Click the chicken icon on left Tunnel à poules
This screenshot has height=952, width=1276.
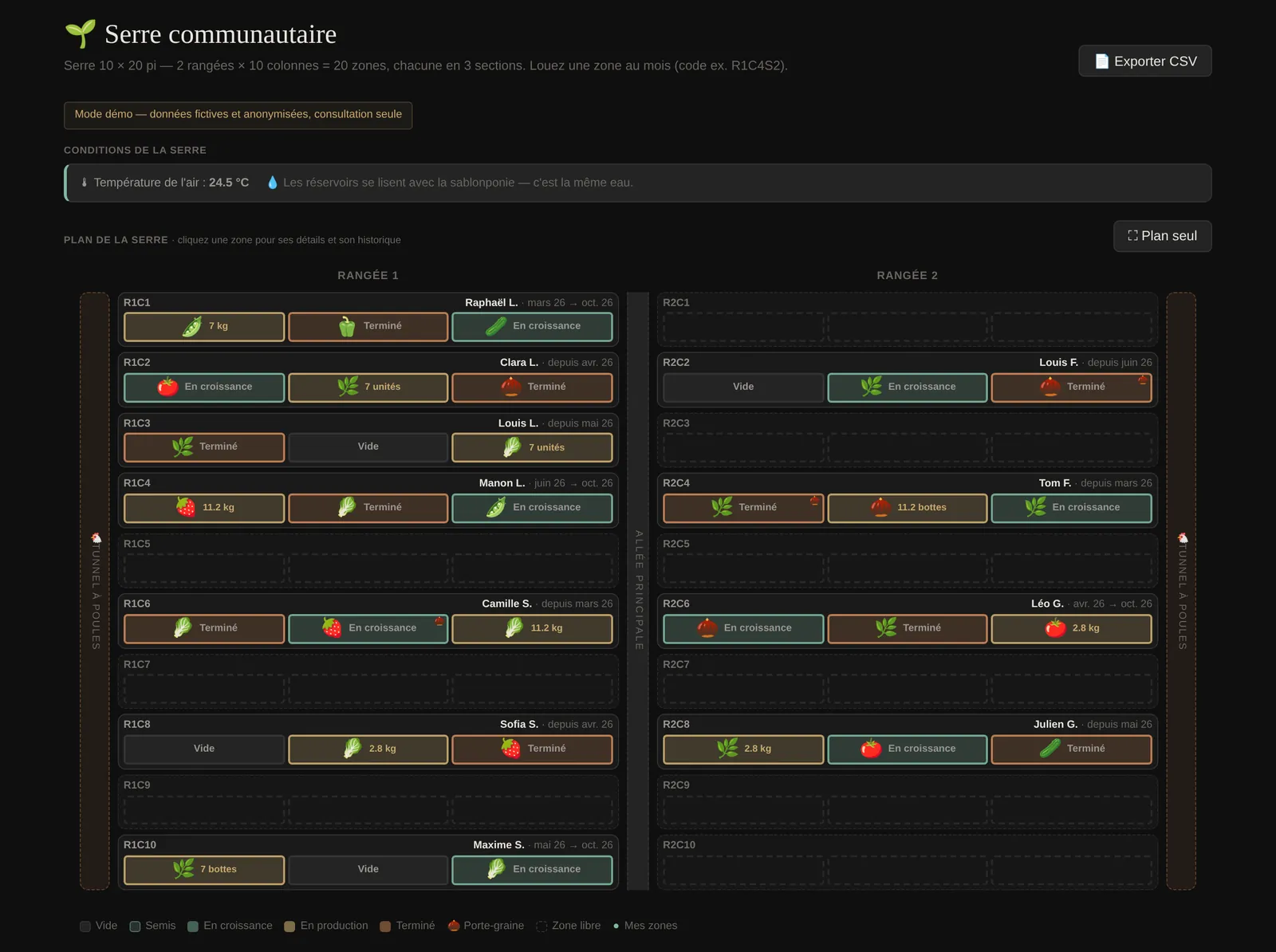pyautogui.click(x=96, y=538)
